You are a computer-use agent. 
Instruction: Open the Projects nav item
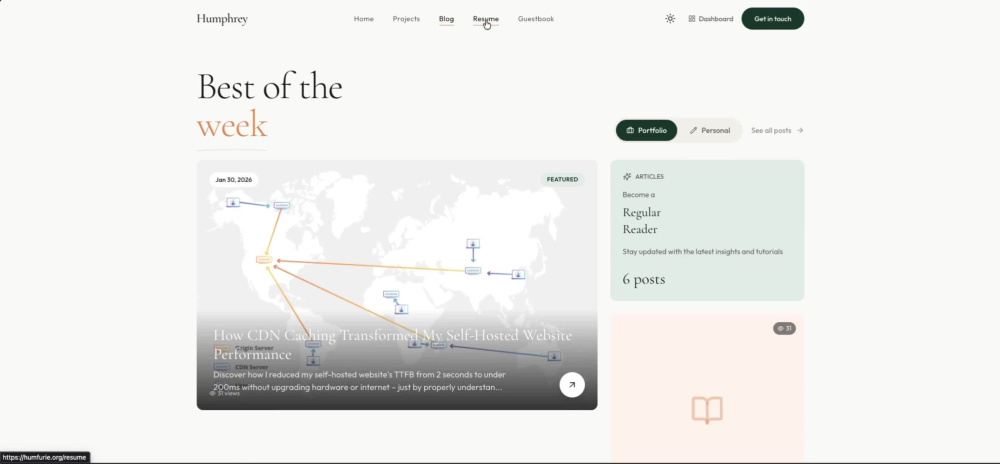pyautogui.click(x=406, y=19)
